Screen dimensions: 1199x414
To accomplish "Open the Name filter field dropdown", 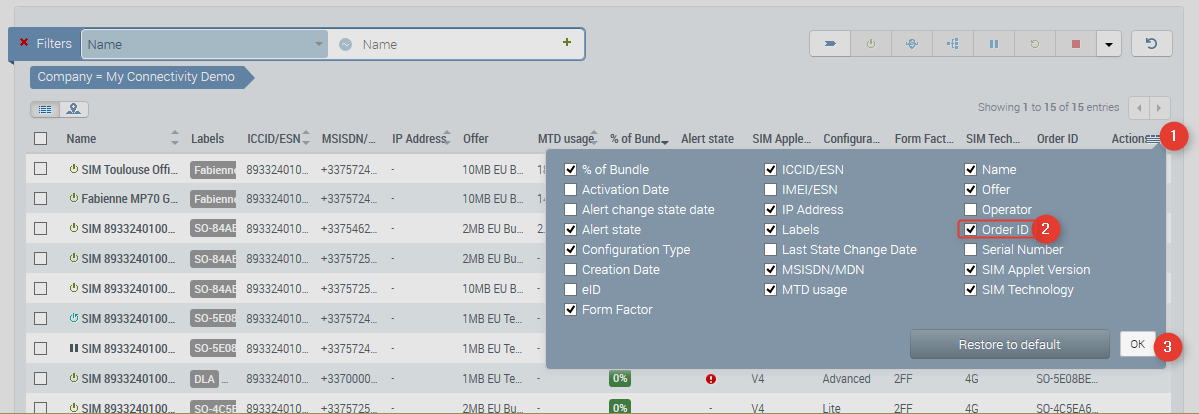I will (320, 44).
